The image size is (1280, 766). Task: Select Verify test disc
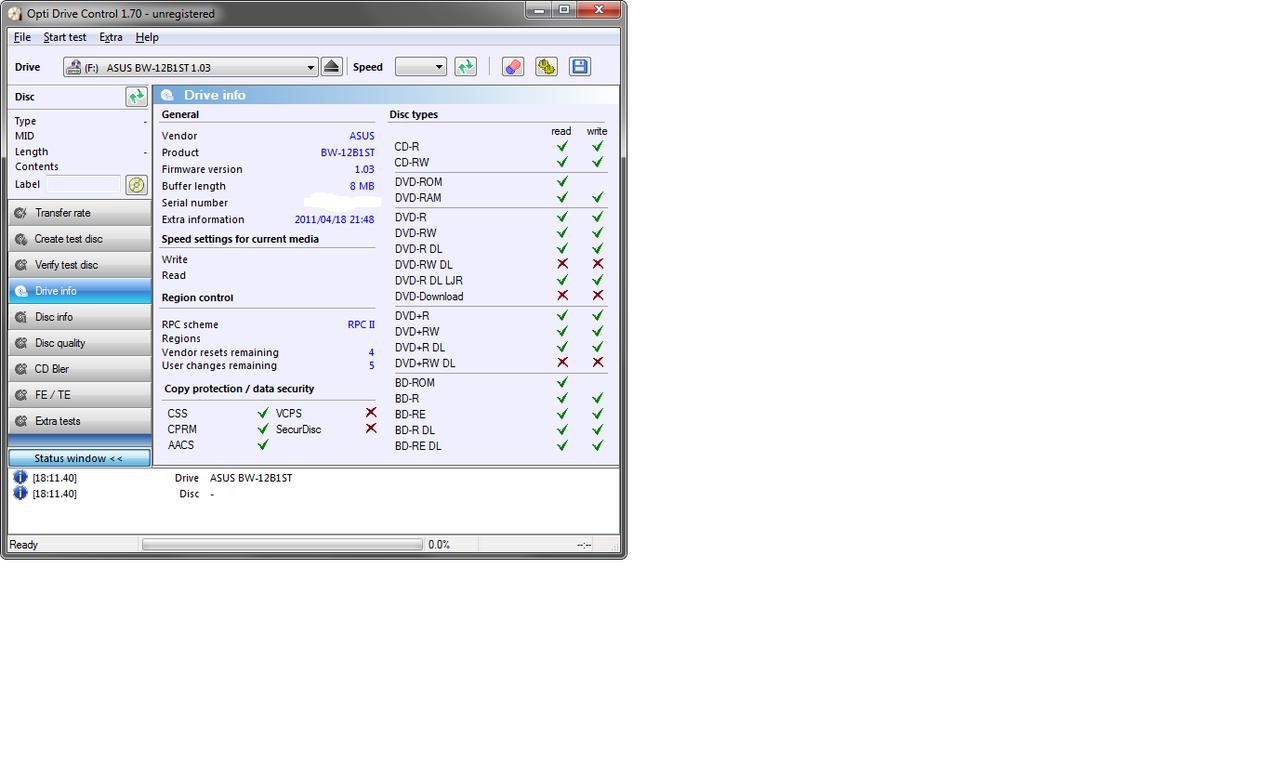[80, 265]
